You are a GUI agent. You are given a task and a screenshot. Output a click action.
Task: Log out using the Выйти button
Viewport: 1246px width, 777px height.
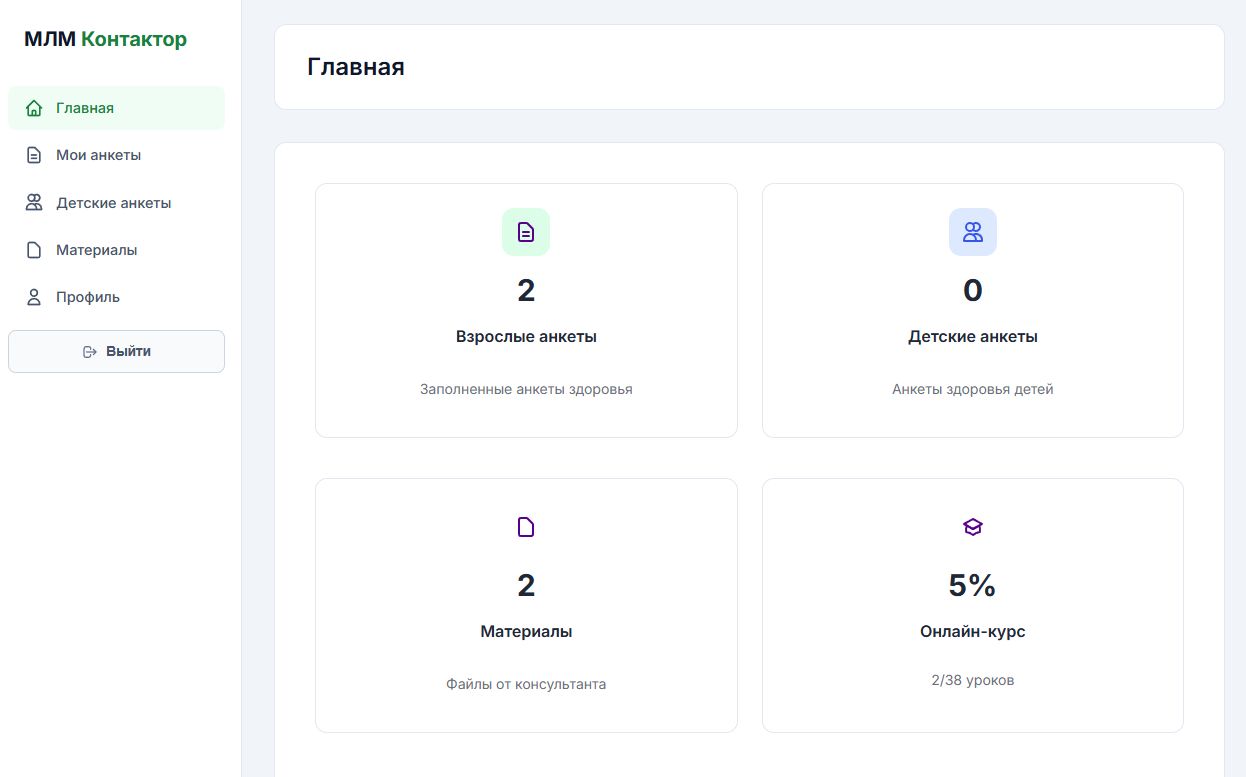coord(116,351)
